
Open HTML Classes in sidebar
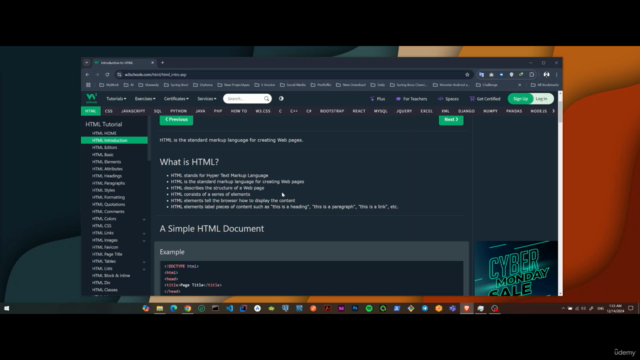pyautogui.click(x=105, y=290)
